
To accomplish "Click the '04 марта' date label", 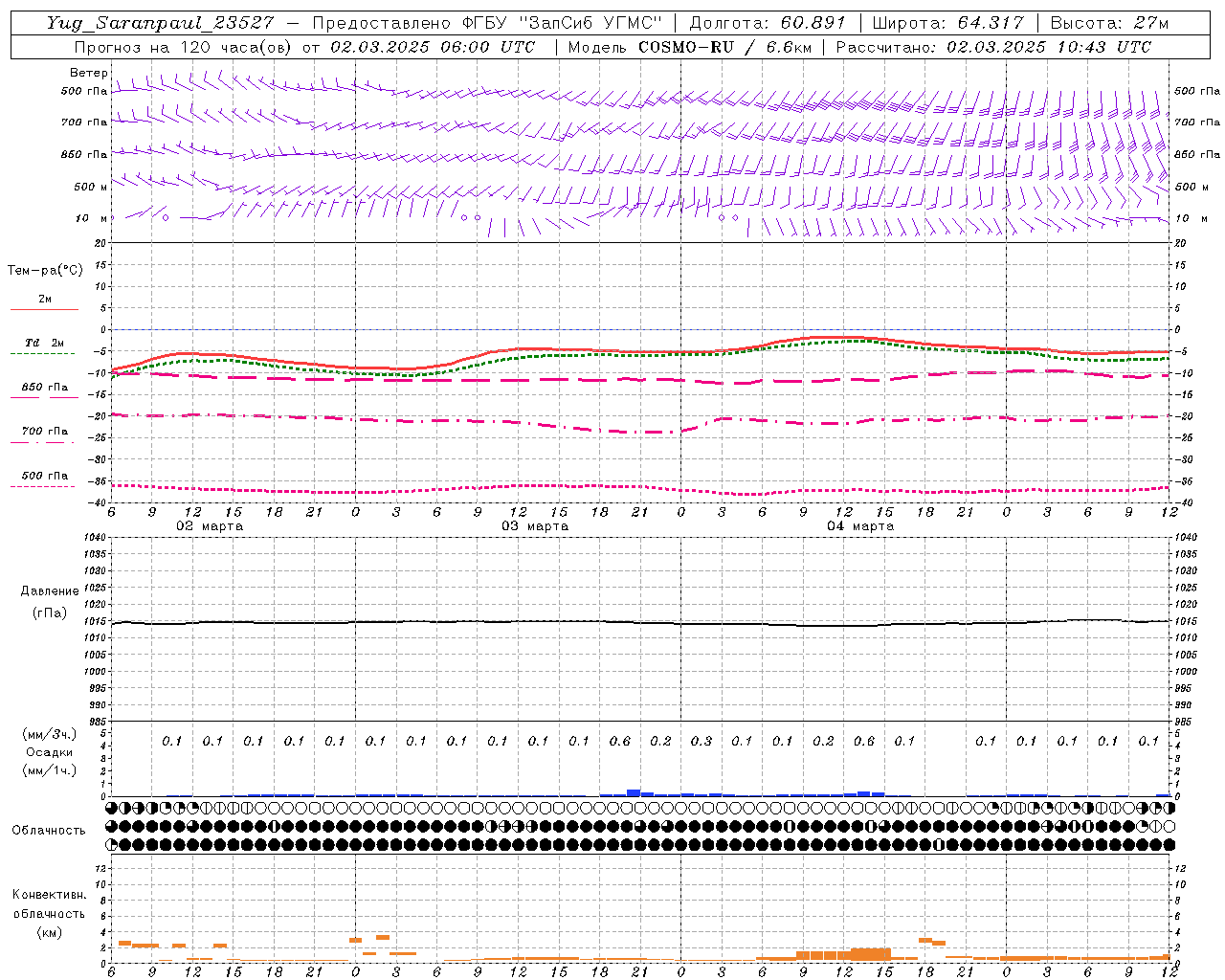I will pyautogui.click(x=860, y=526).
